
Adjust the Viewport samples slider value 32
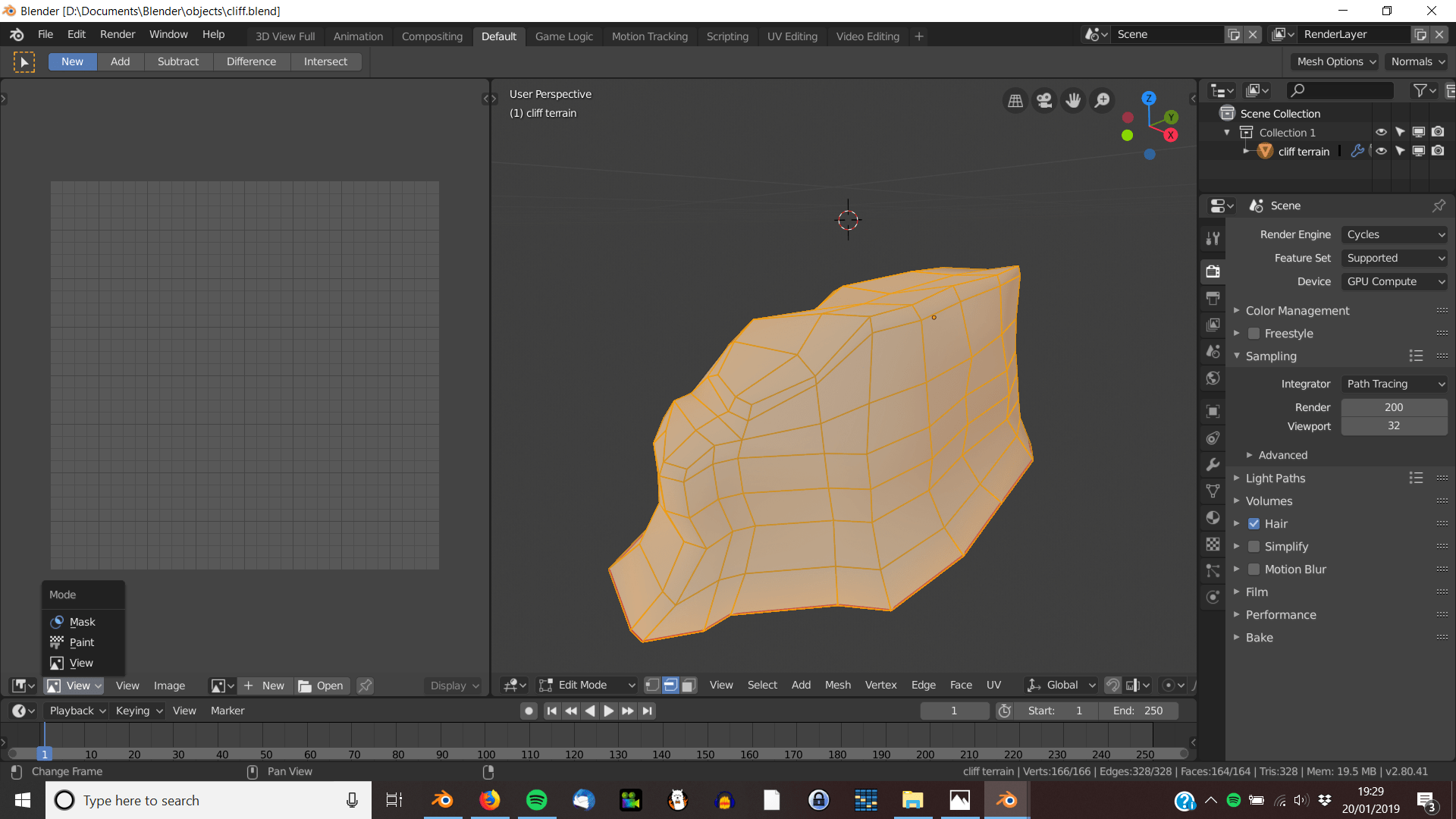[1394, 425]
